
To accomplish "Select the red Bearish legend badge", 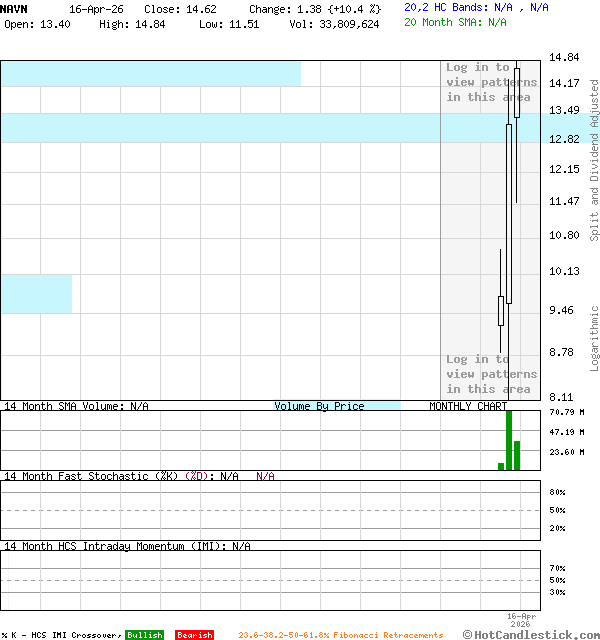I will 194,635.
